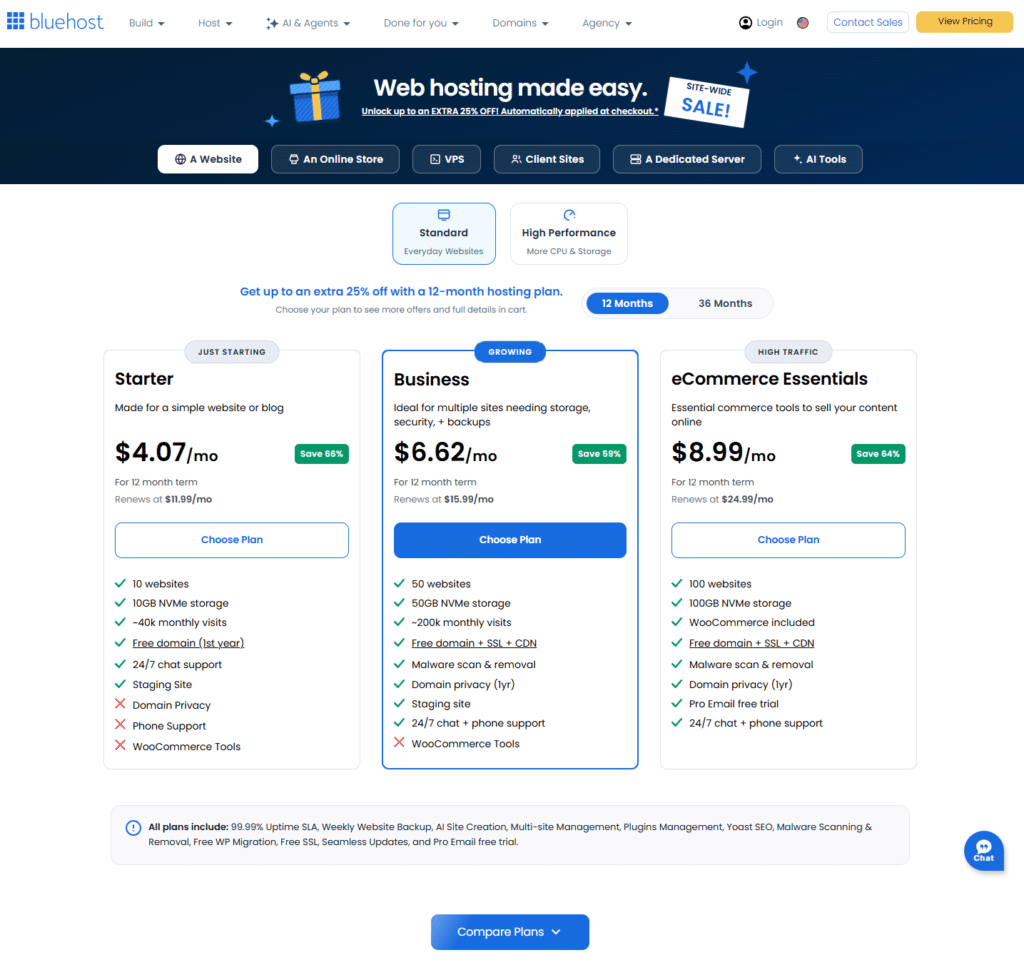The height and width of the screenshot is (980, 1024).
Task: Expand the Build menu dropdown
Action: coord(146,24)
